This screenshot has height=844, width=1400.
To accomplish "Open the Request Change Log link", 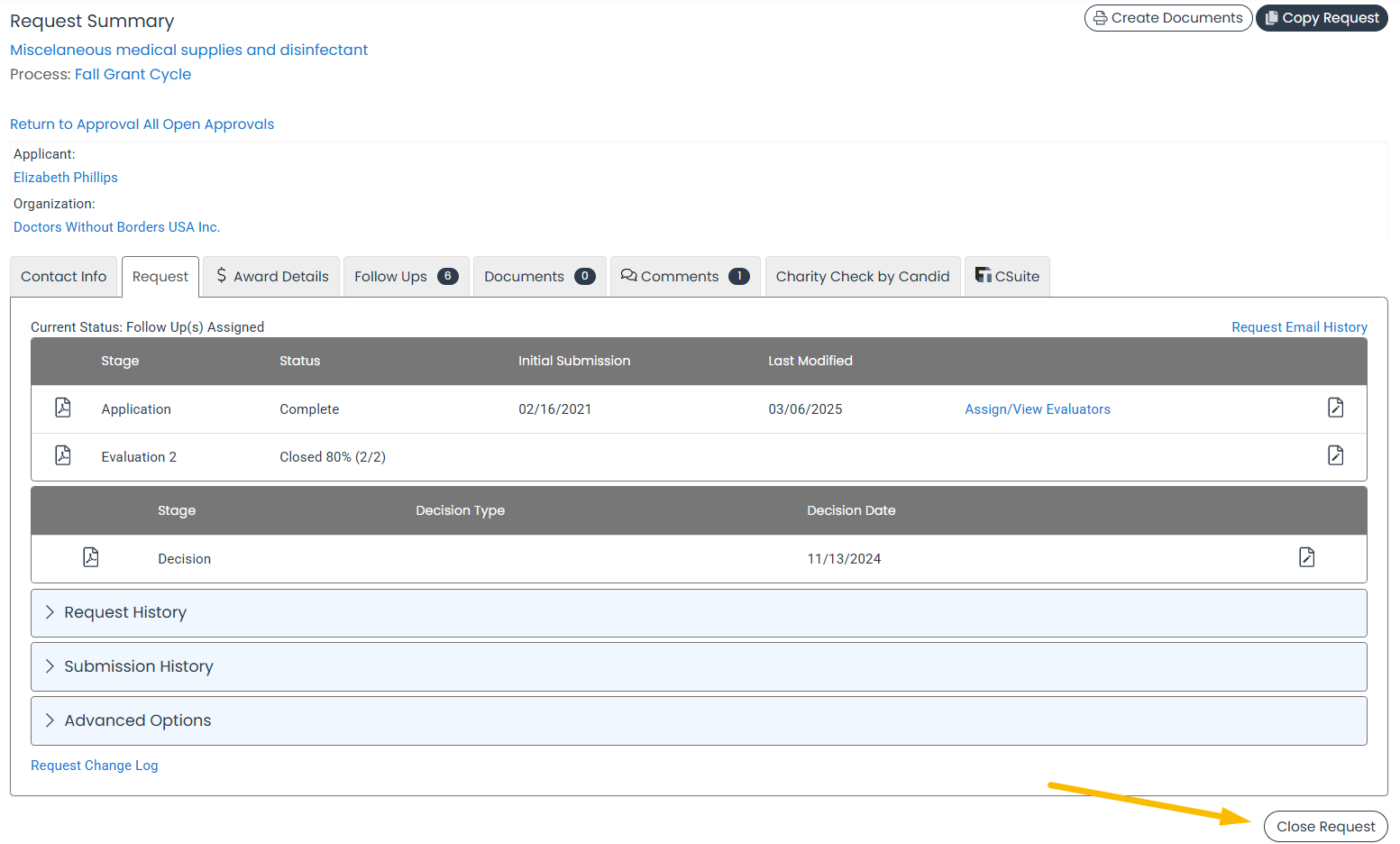I will (95, 766).
